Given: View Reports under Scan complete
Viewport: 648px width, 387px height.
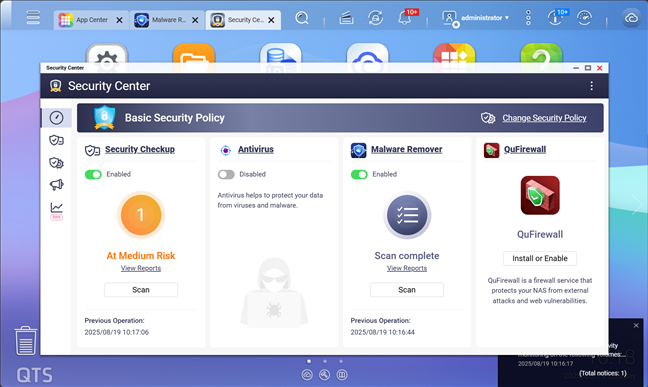Looking at the screenshot, I should [407, 268].
